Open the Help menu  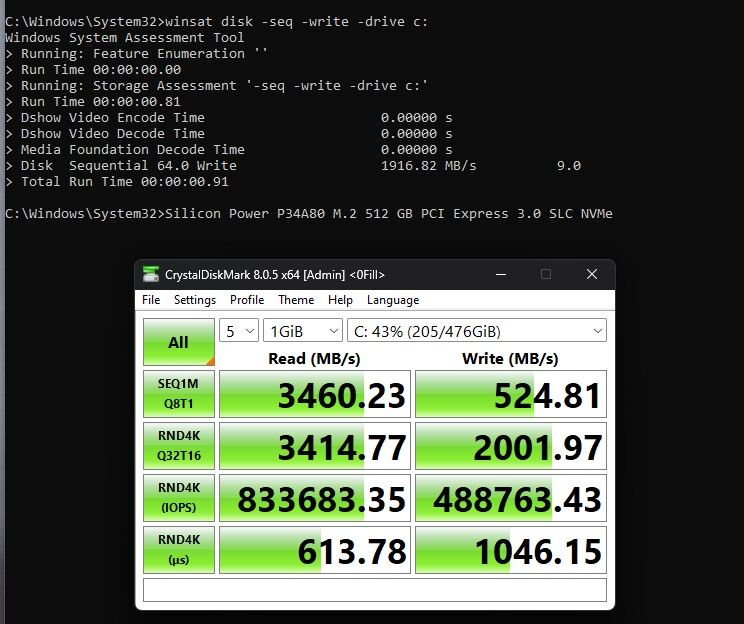coord(340,300)
